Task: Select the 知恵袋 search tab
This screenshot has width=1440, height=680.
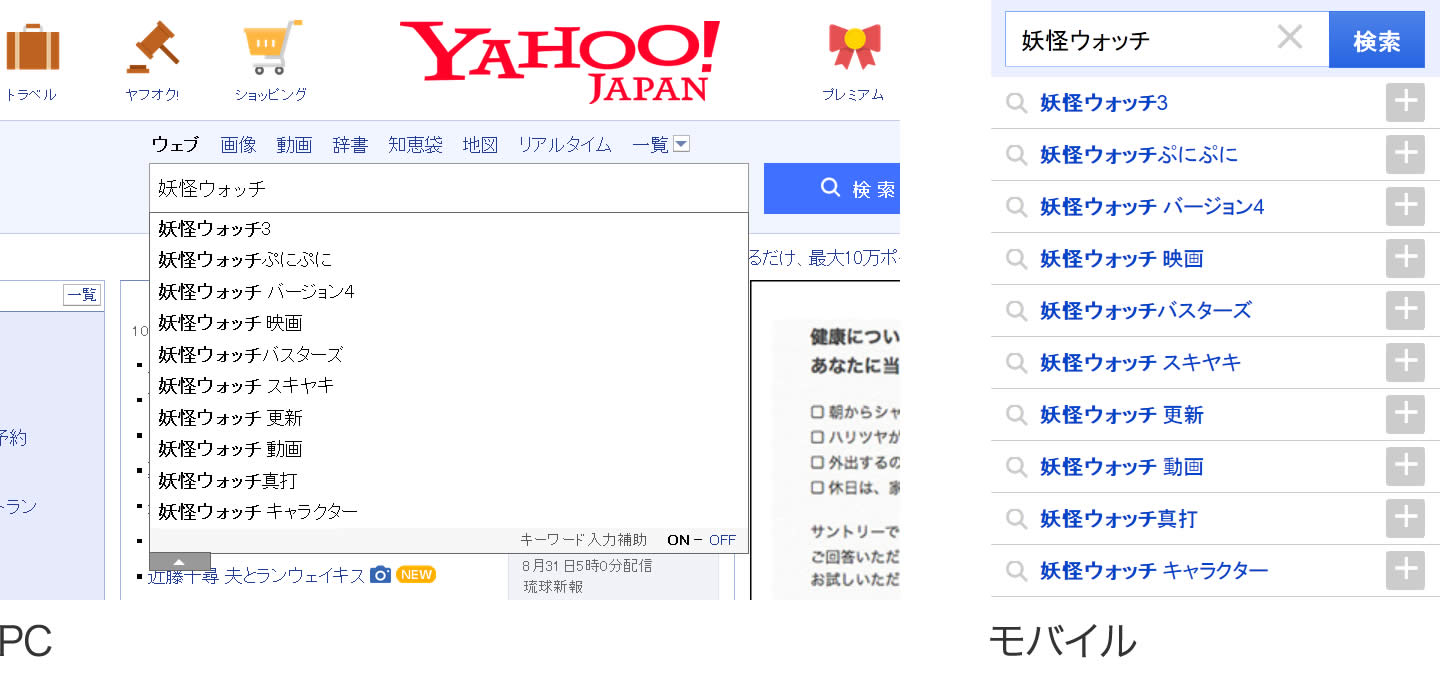Action: click(x=415, y=145)
